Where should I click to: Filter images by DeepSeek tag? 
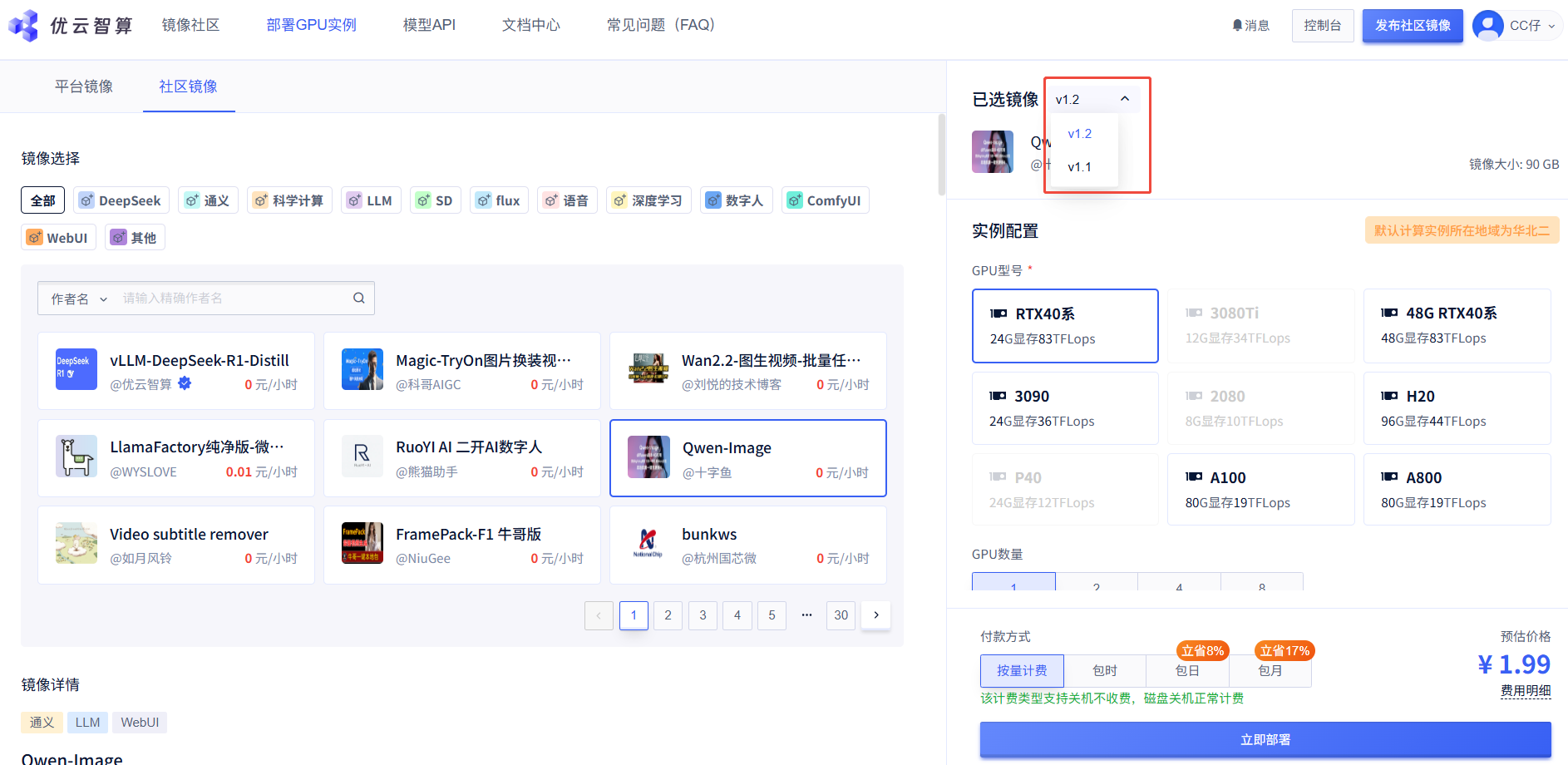coord(121,200)
